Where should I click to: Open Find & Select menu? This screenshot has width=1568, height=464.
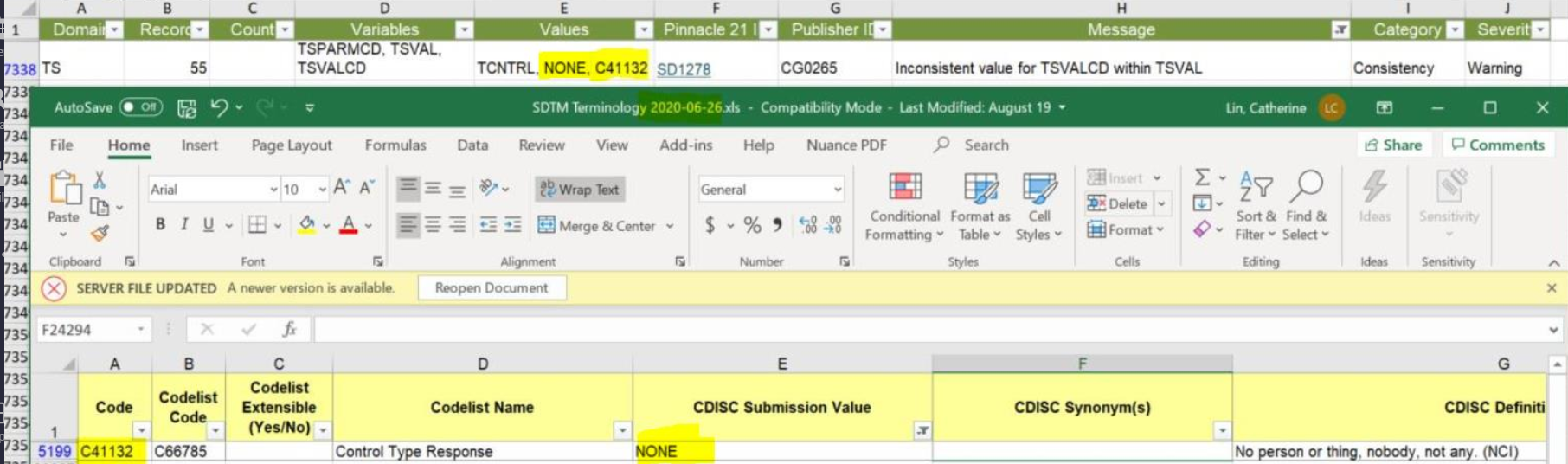[x=1305, y=206]
